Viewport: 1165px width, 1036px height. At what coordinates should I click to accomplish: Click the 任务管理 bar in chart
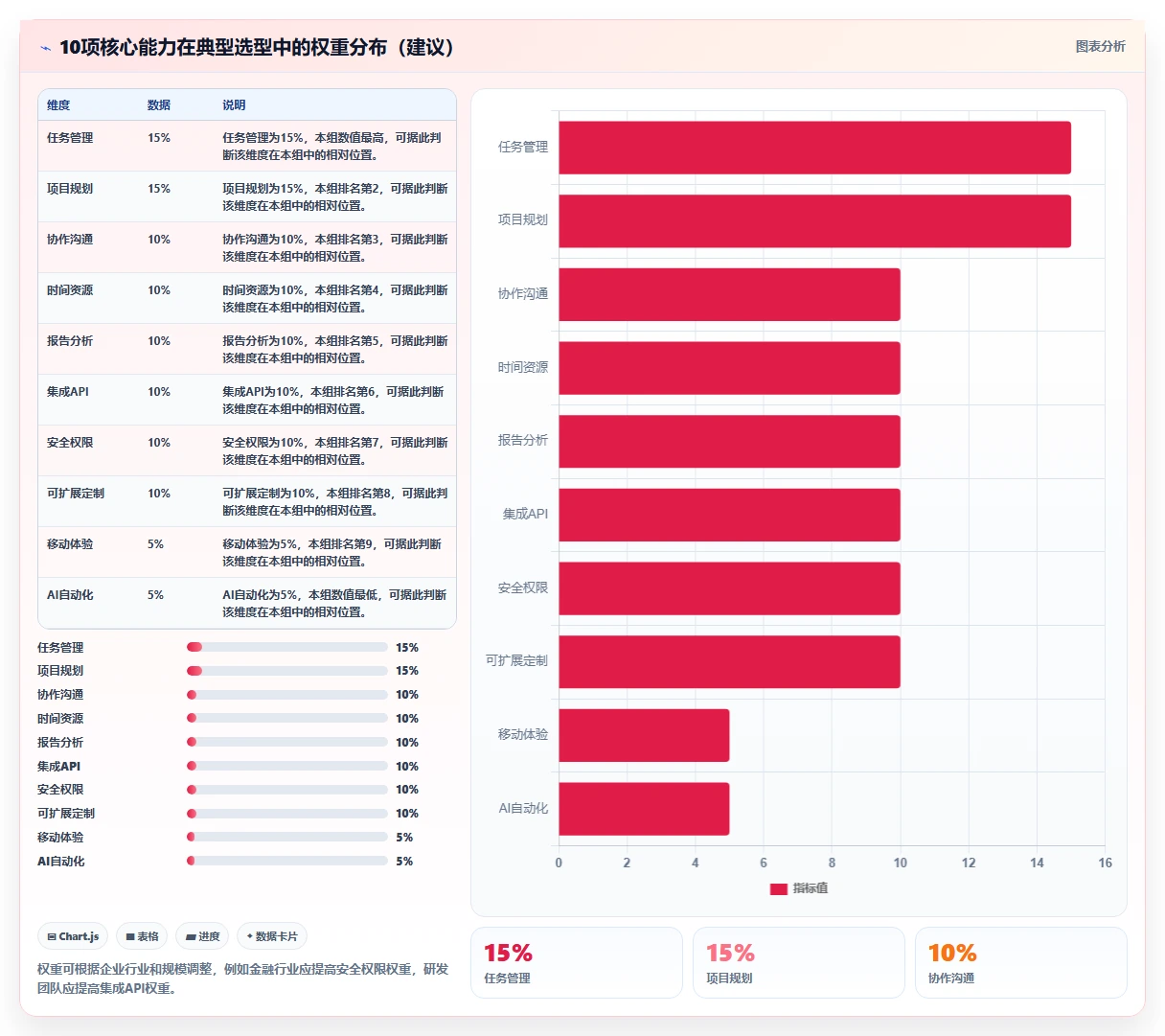[x=814, y=148]
